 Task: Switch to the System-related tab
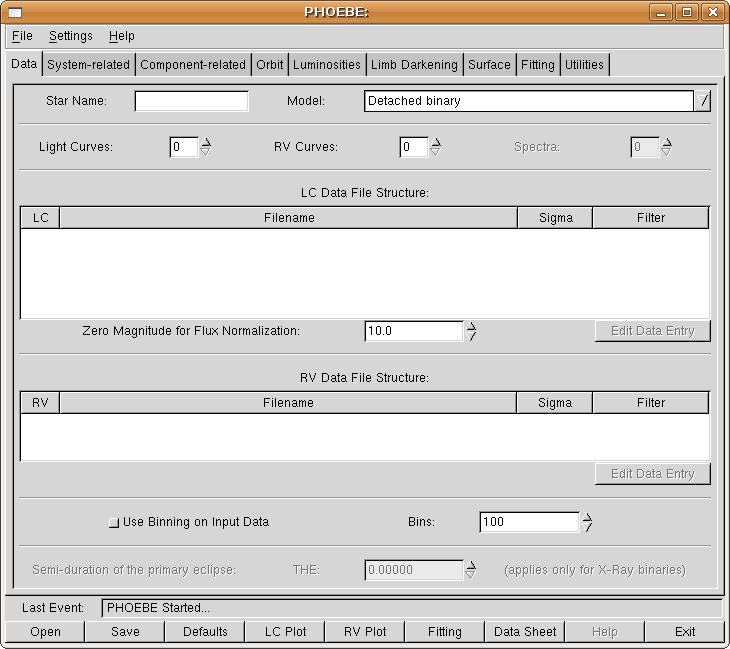click(x=88, y=65)
